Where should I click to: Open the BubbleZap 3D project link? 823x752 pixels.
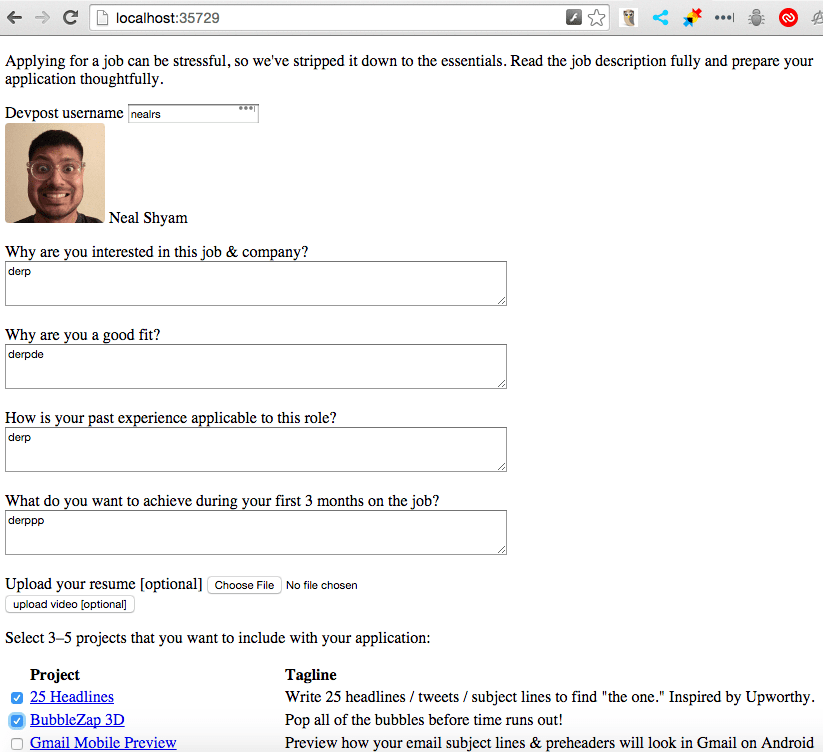coord(77,719)
